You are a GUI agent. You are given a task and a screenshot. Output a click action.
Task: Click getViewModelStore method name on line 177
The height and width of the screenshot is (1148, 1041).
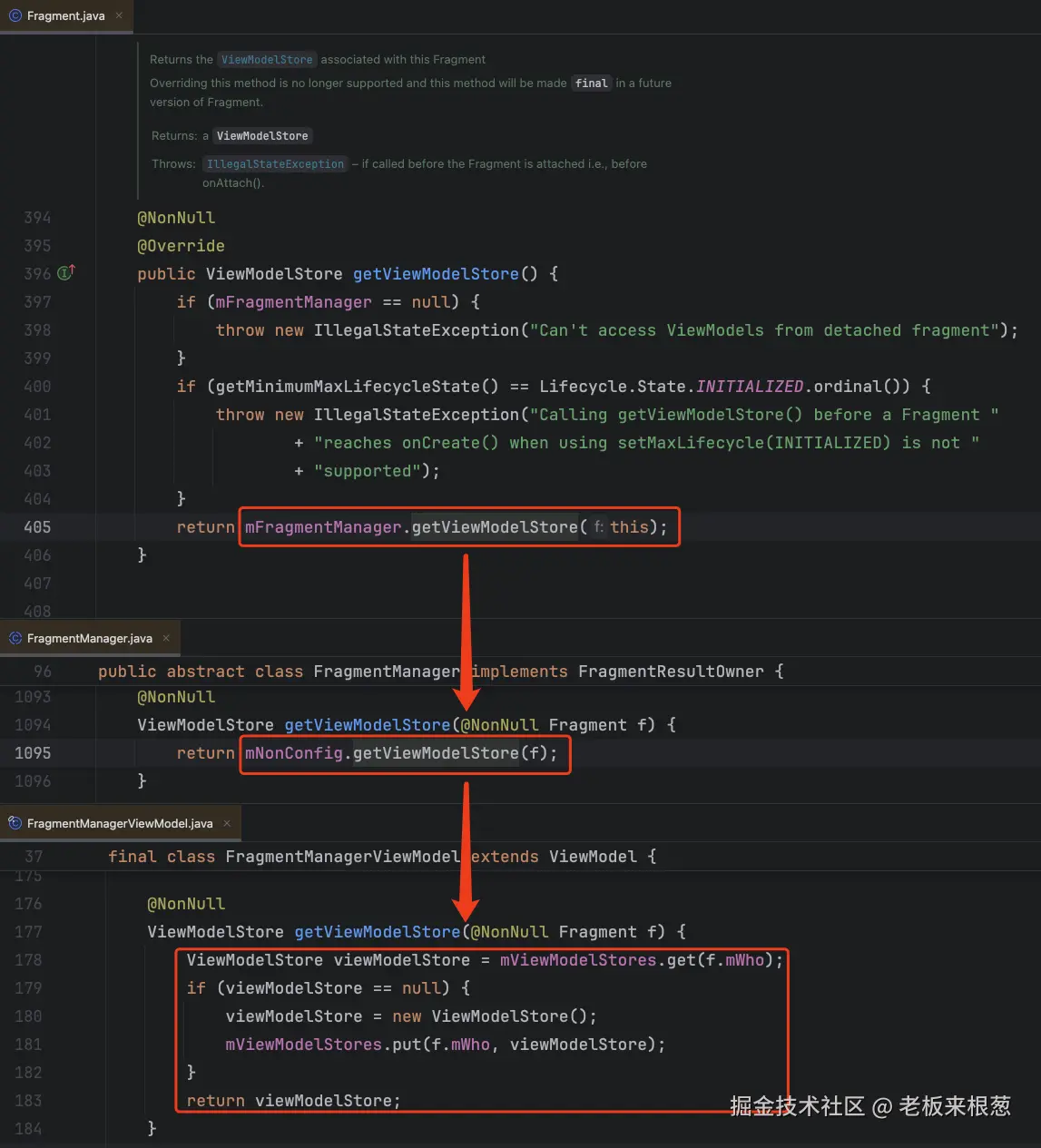point(378,932)
